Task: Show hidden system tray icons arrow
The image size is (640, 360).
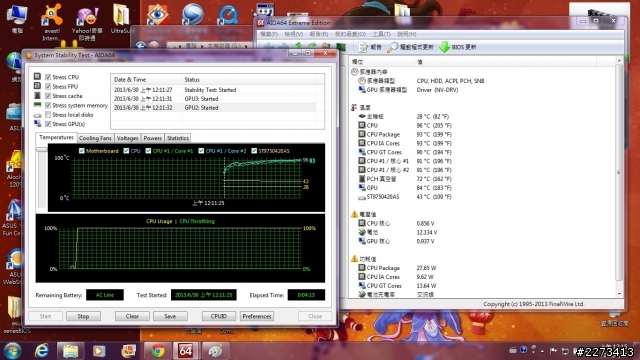Action: [x=542, y=351]
